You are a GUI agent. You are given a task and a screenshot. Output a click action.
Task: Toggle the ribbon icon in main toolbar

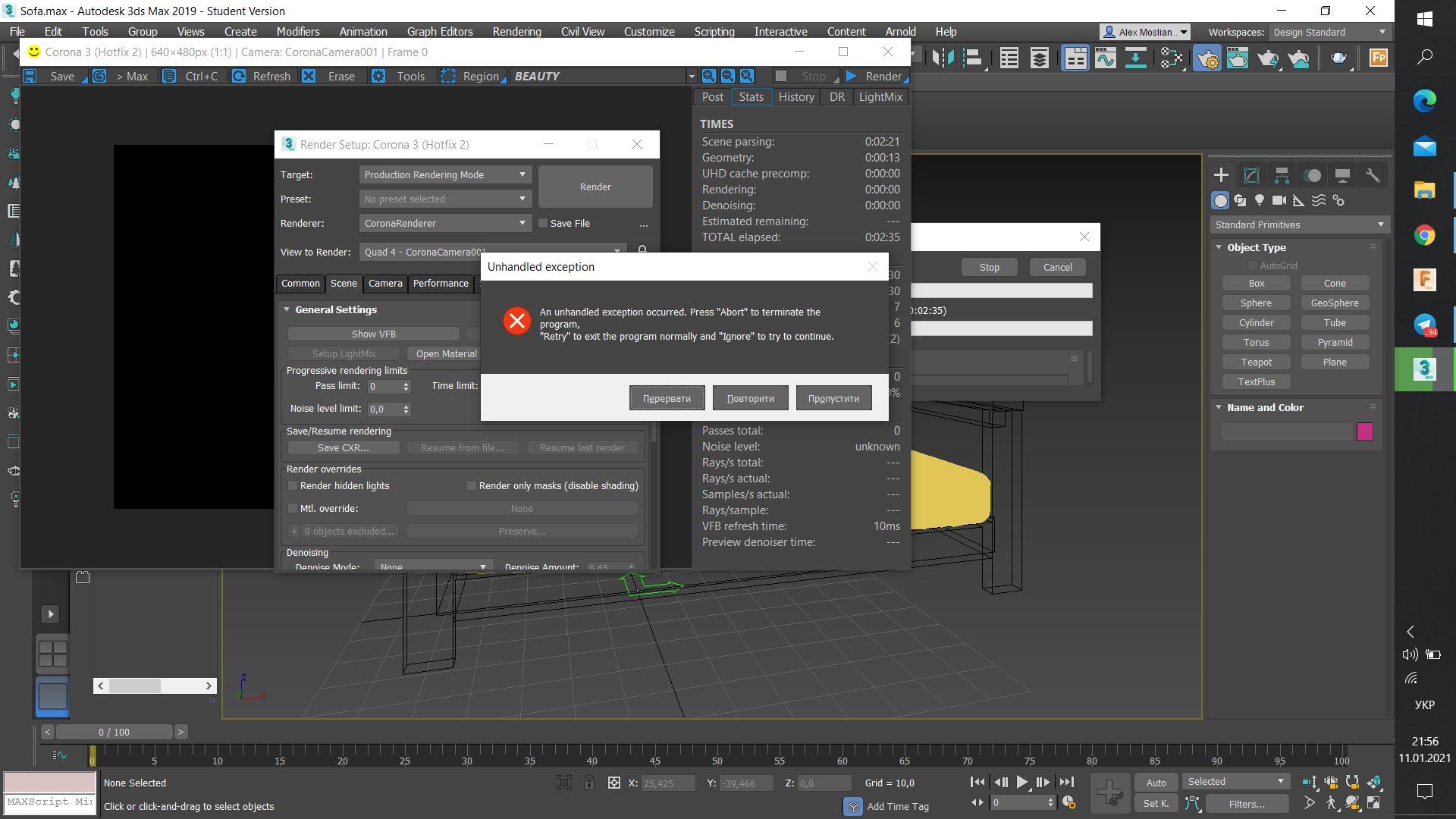(x=1075, y=58)
